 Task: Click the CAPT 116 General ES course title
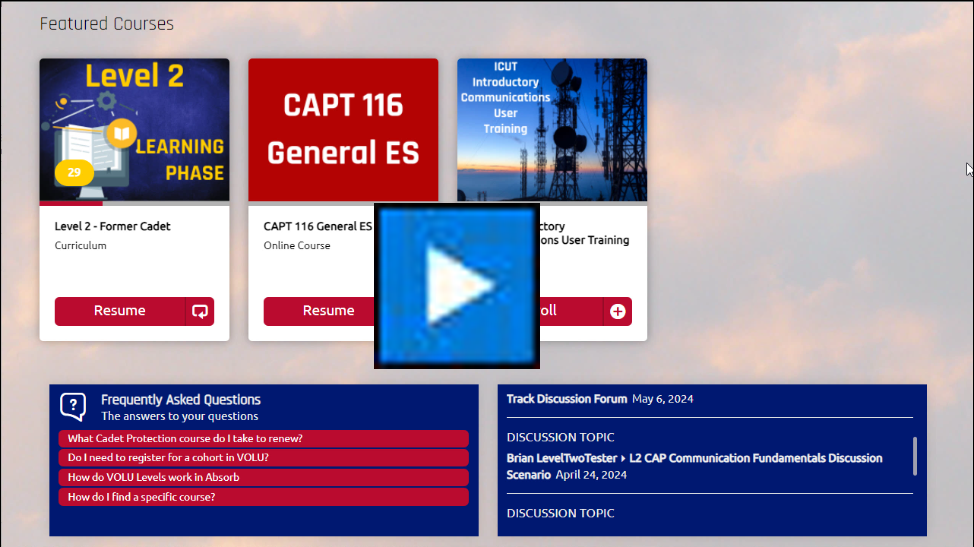tap(317, 226)
